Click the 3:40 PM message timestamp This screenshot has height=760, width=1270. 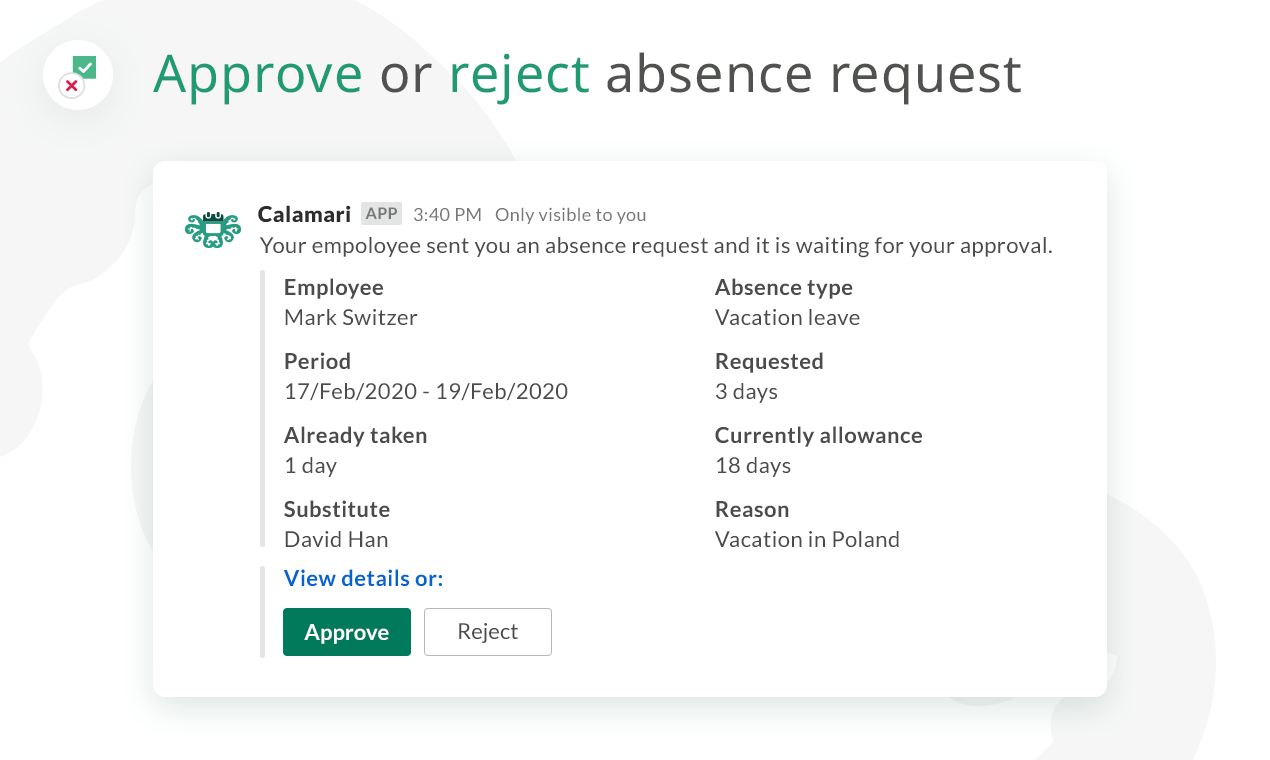447,215
